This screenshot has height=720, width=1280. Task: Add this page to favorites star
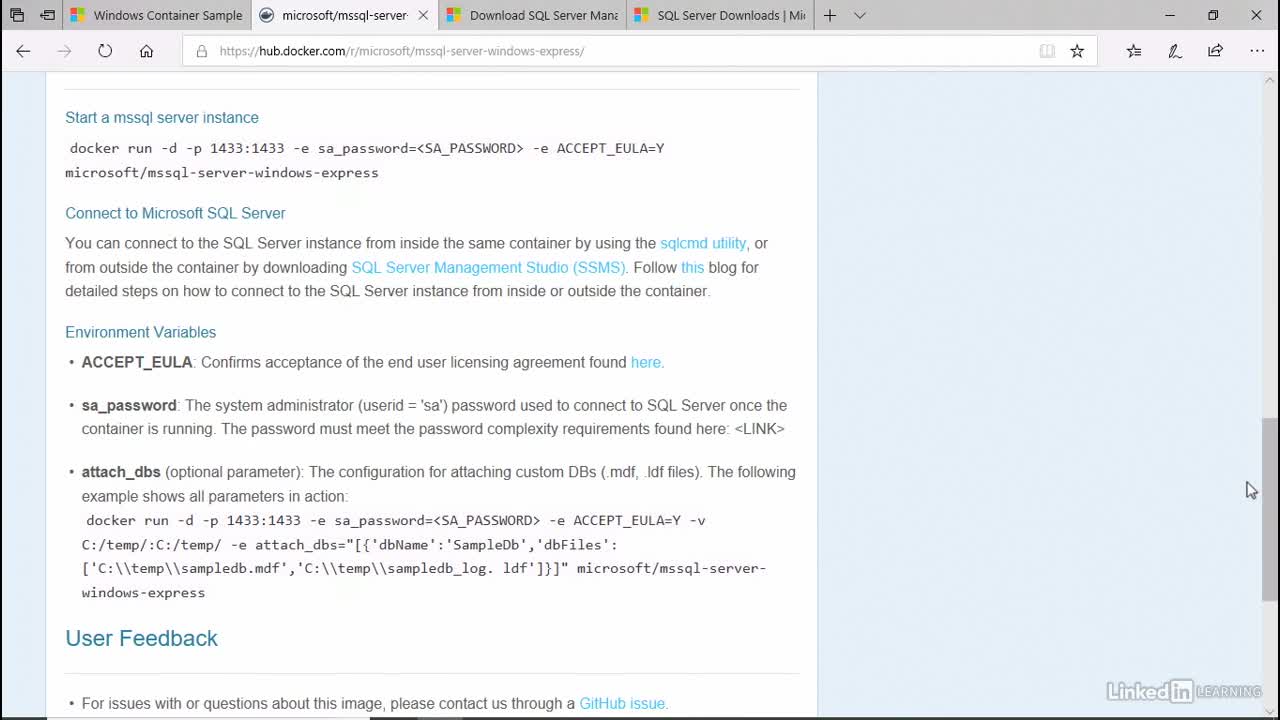1077,51
